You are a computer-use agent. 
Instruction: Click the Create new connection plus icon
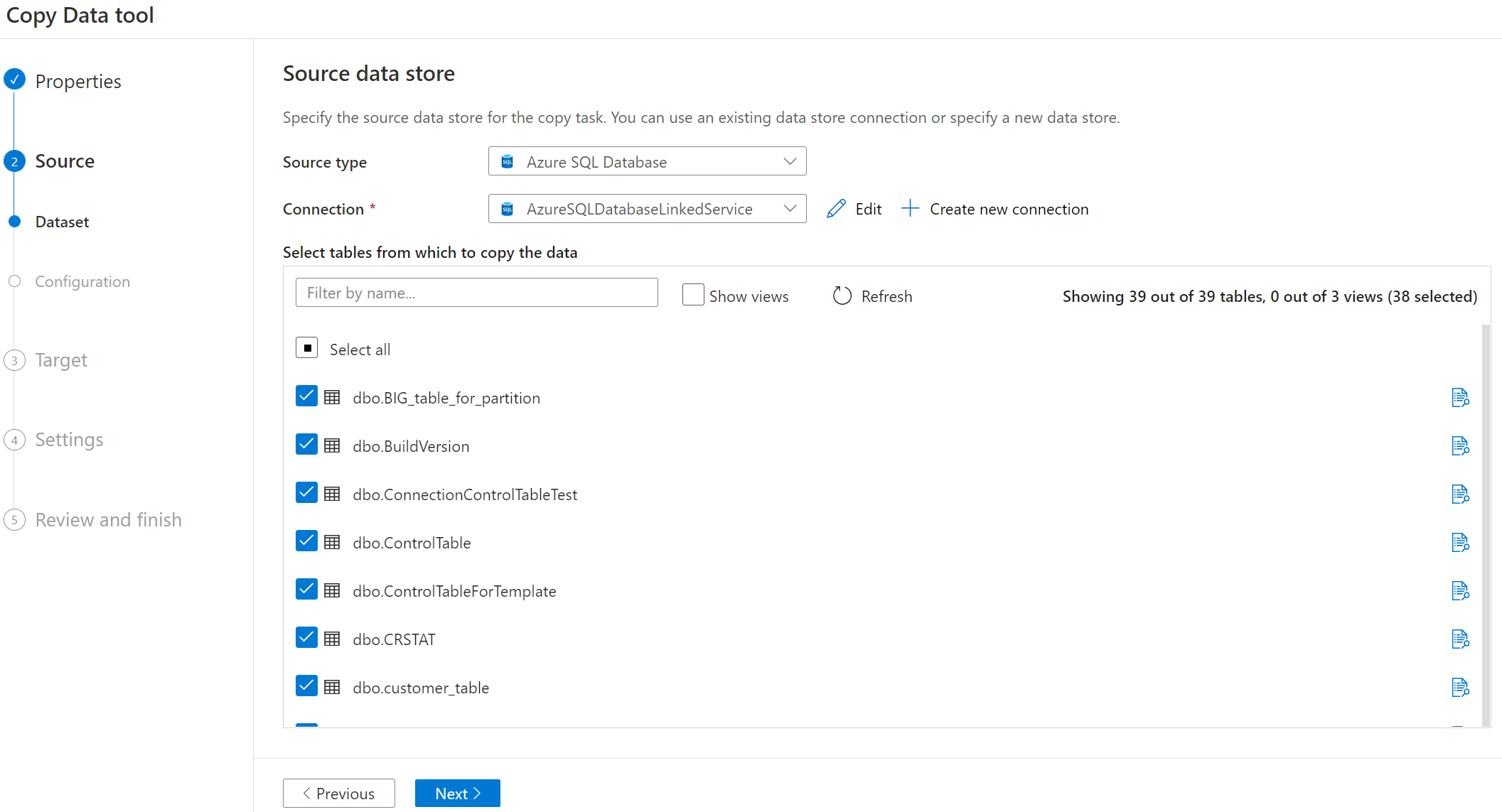coord(909,209)
